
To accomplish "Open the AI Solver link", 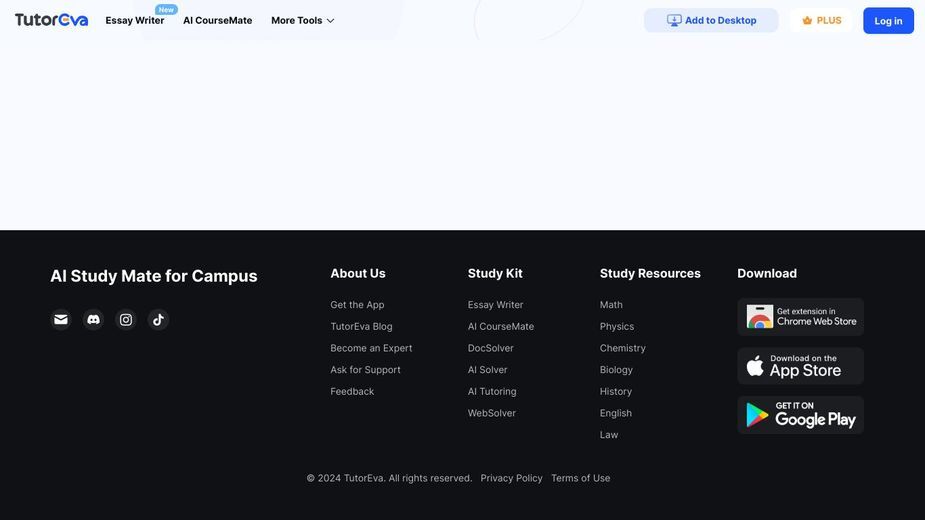I will click(x=487, y=369).
